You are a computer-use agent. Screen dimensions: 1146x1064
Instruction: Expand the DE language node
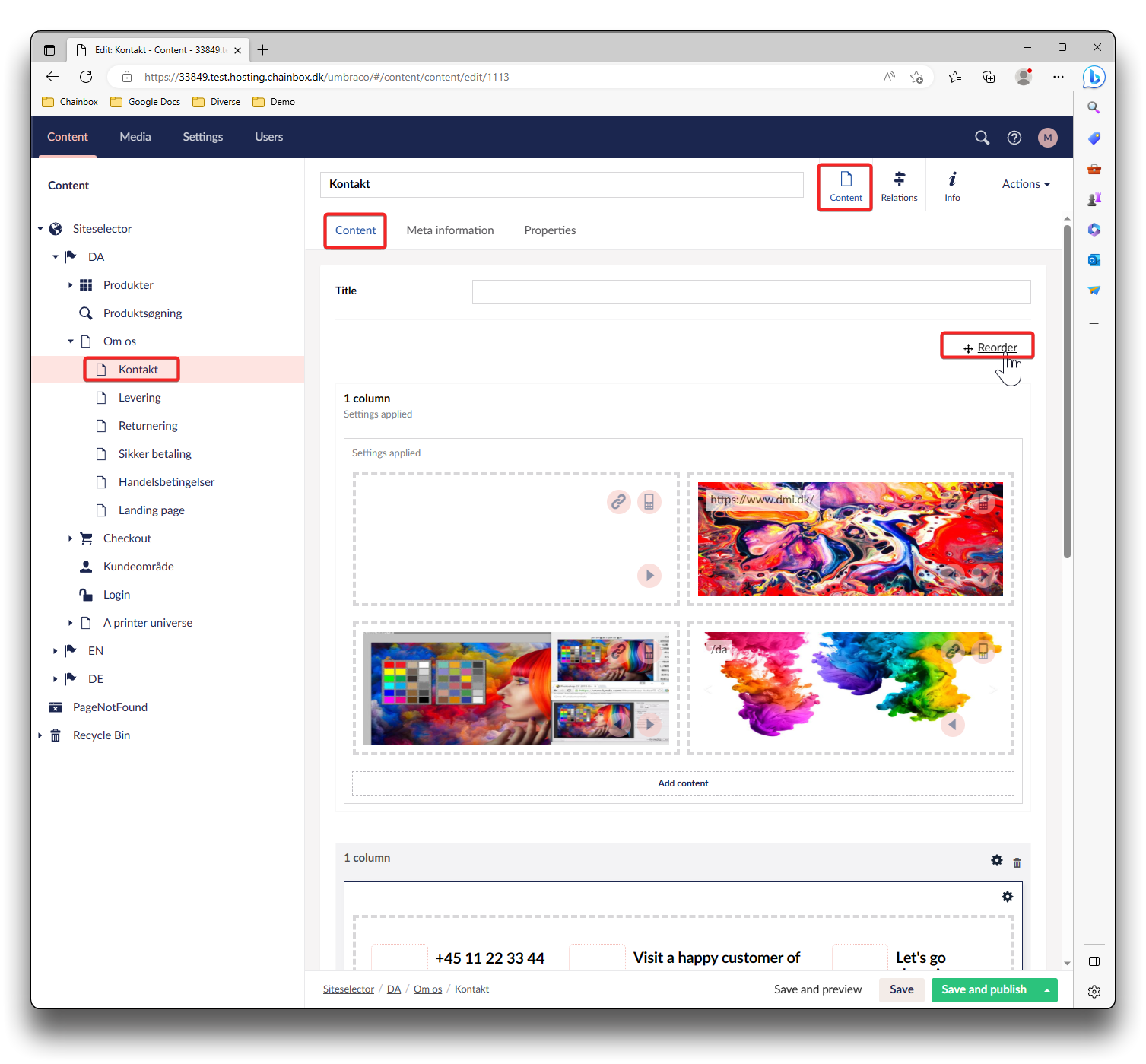tap(55, 679)
